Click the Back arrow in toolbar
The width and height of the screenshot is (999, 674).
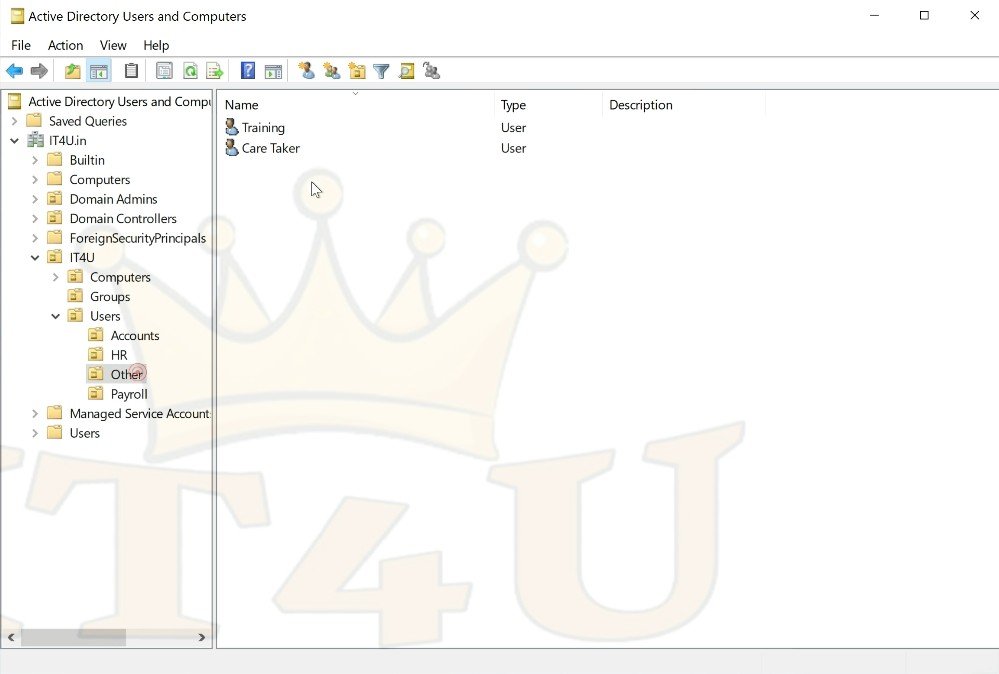[x=14, y=71]
